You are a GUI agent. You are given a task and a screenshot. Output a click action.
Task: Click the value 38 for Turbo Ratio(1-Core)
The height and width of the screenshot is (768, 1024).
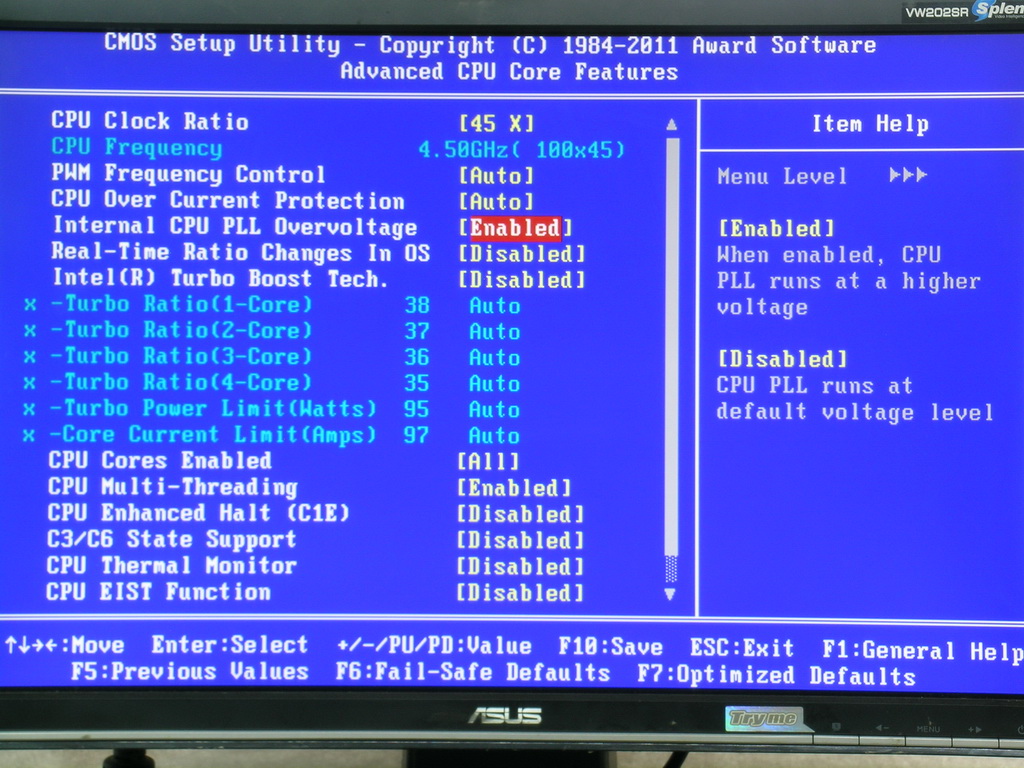point(417,305)
